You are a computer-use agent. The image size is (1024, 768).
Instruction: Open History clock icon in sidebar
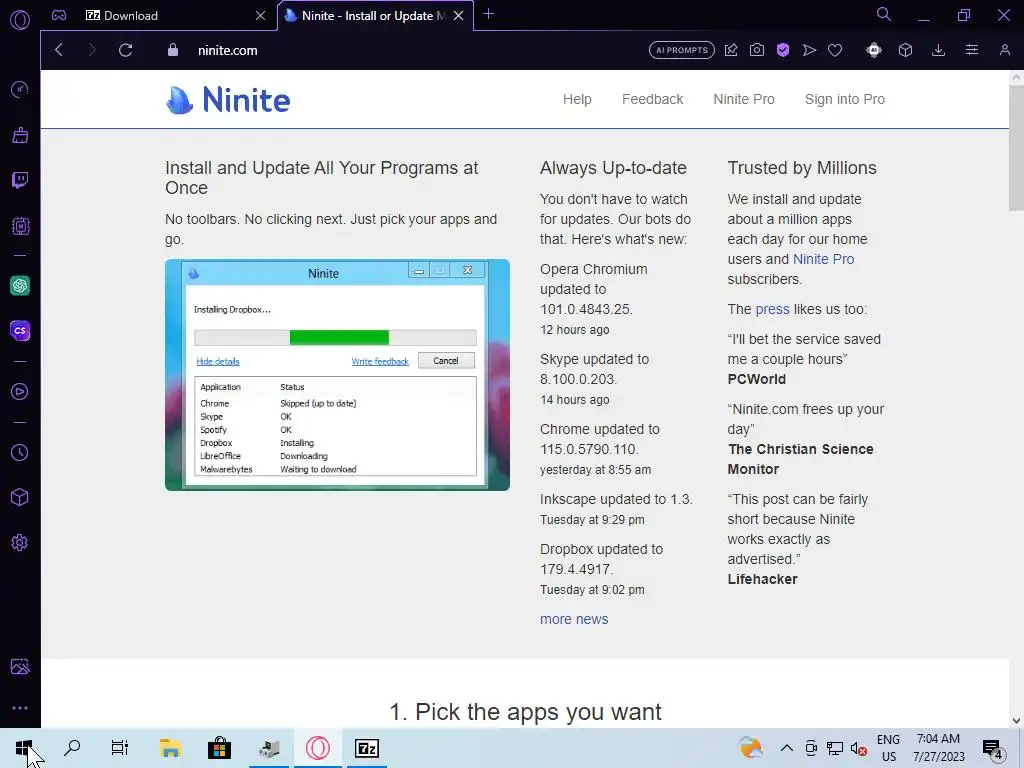[20, 453]
